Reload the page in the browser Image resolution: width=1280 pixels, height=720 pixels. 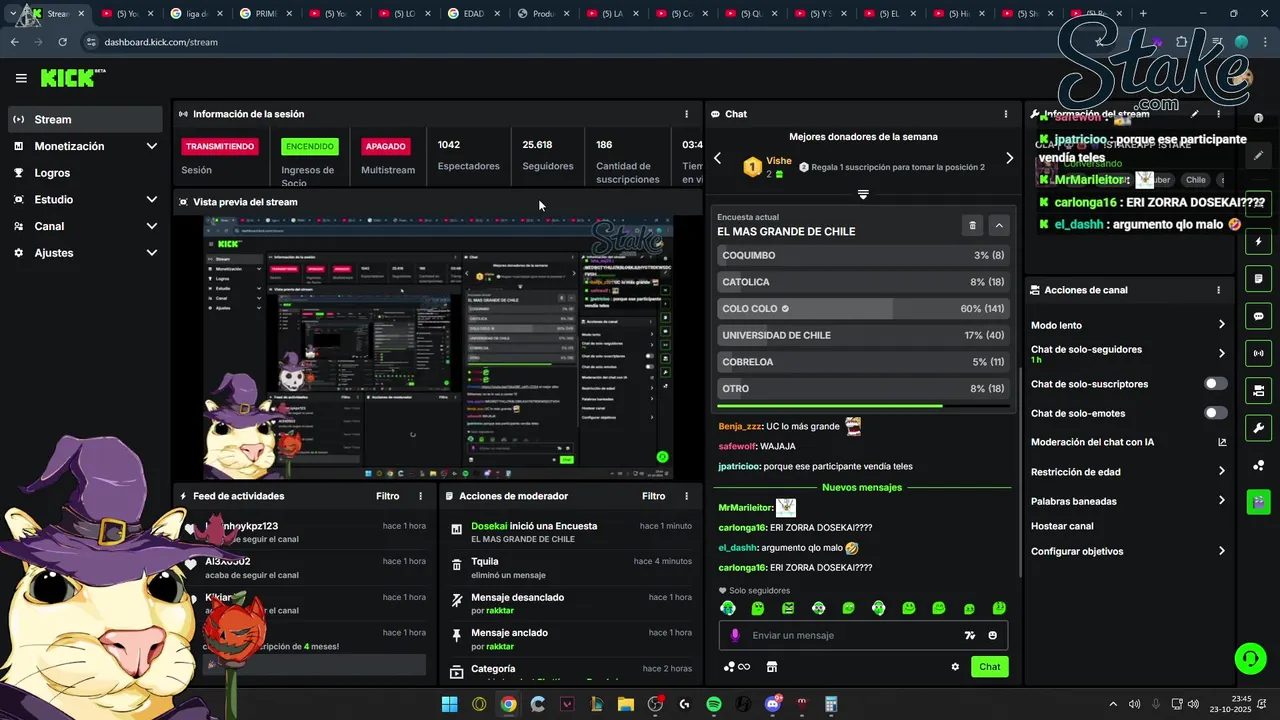click(x=63, y=42)
